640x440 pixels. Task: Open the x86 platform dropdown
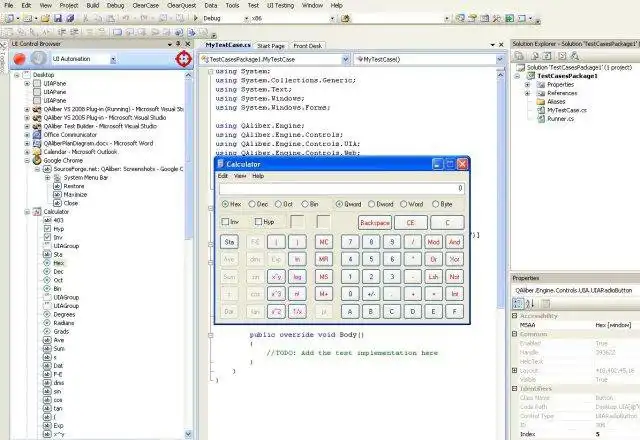332,18
